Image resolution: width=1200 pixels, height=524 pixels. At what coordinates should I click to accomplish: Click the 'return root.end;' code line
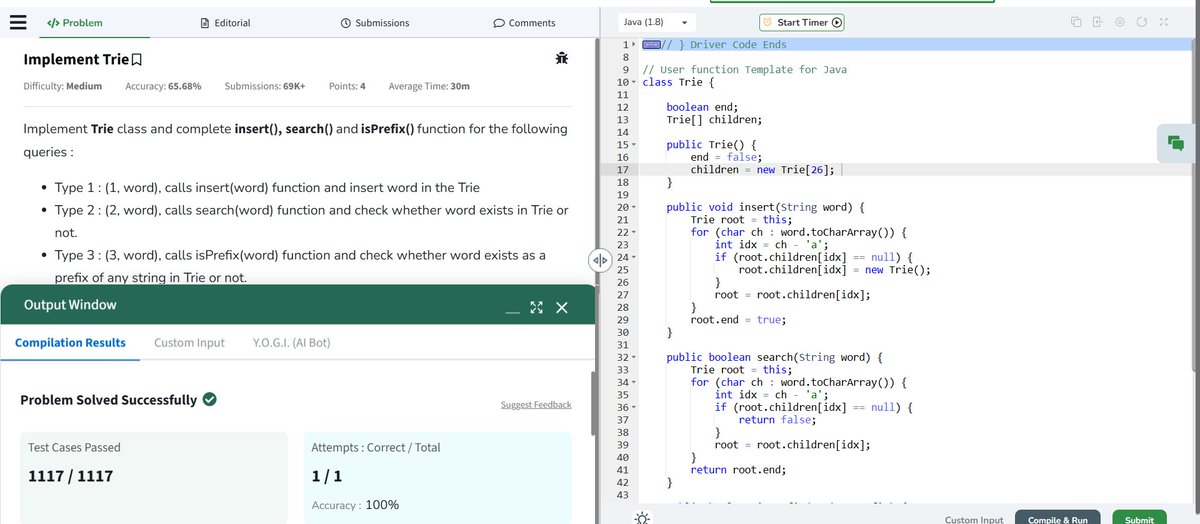pos(738,469)
